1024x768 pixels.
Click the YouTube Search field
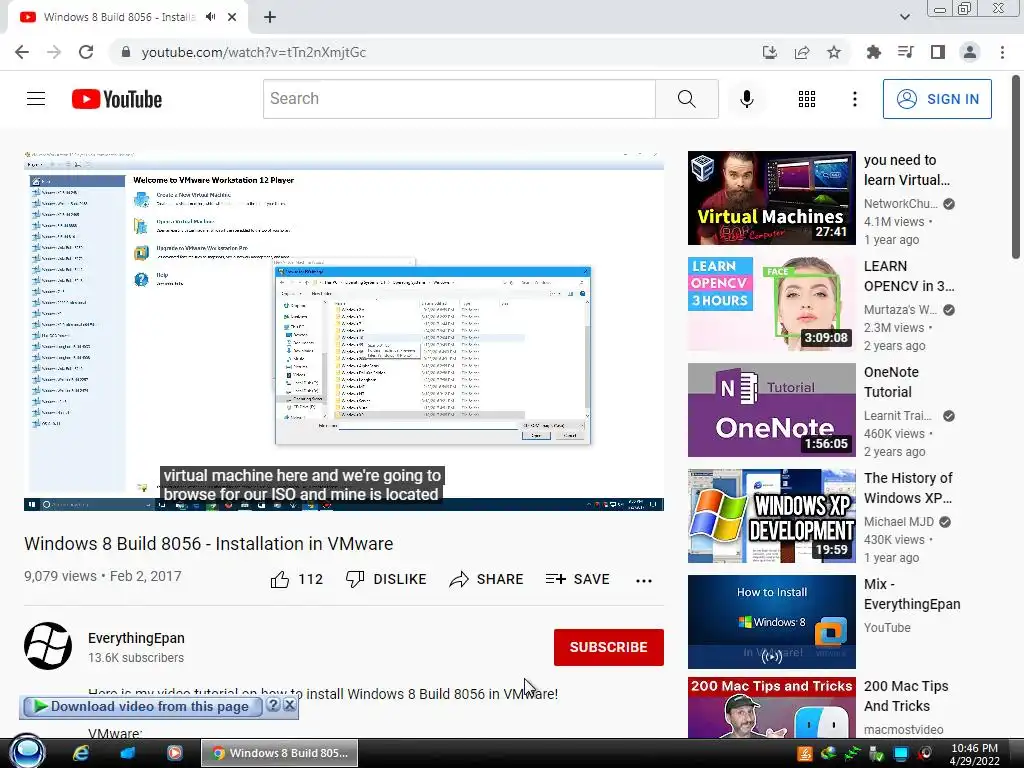459,99
